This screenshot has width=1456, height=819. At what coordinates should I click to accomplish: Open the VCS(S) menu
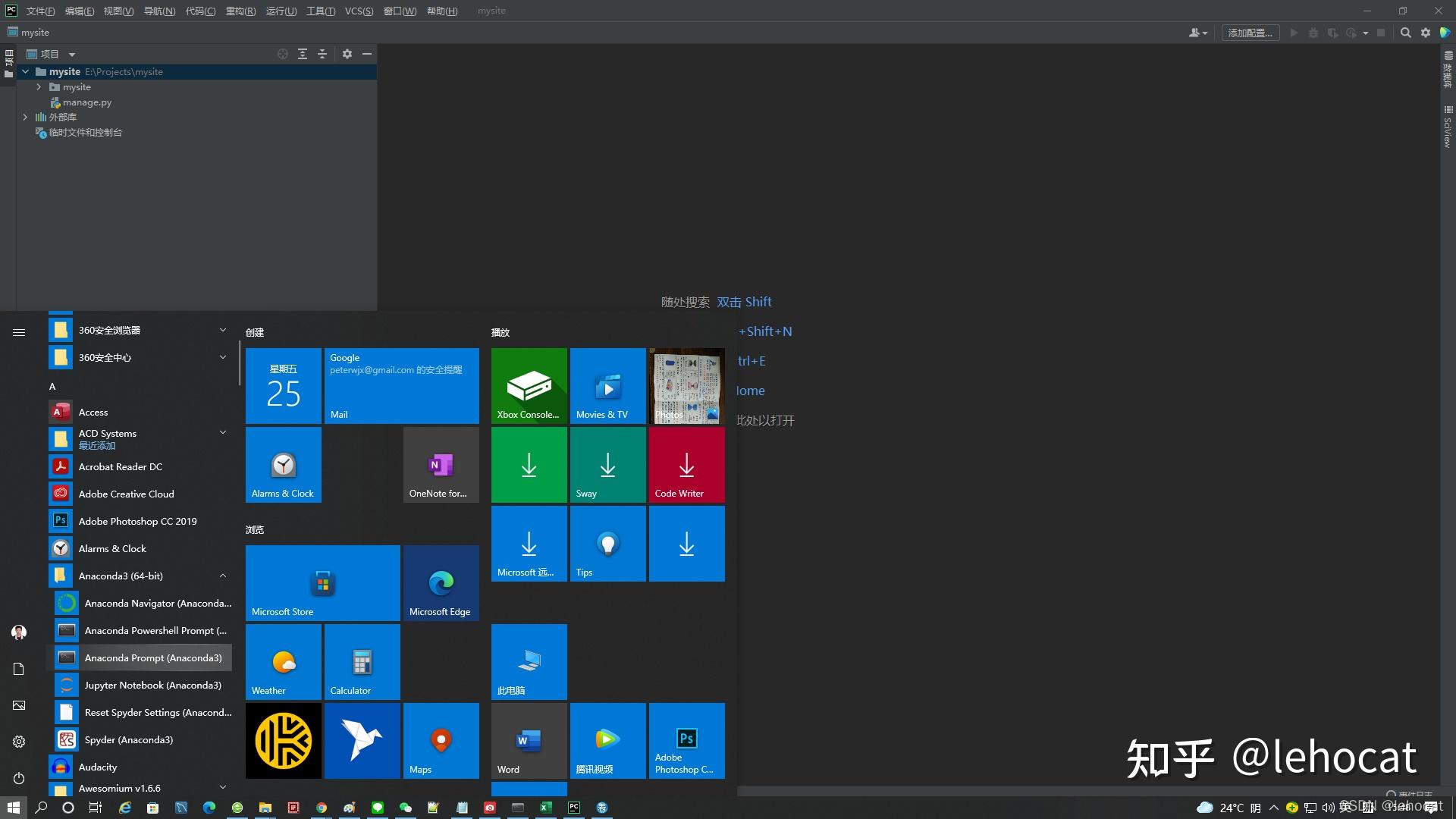click(x=359, y=11)
